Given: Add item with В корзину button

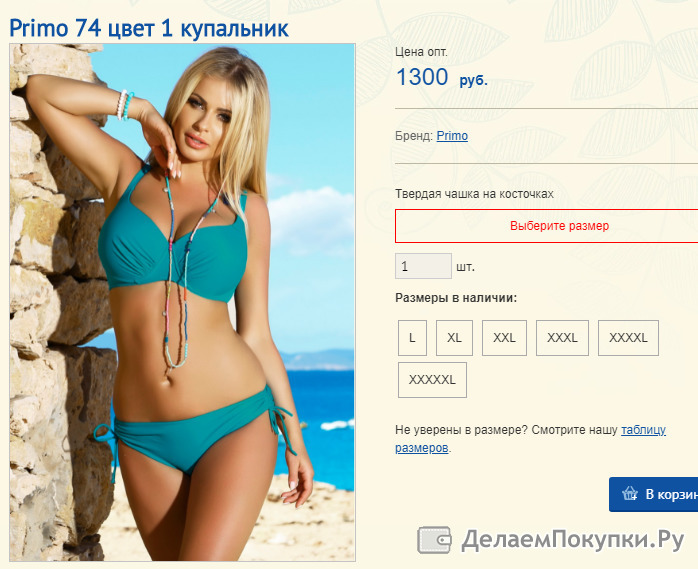Looking at the screenshot, I should point(653,494).
